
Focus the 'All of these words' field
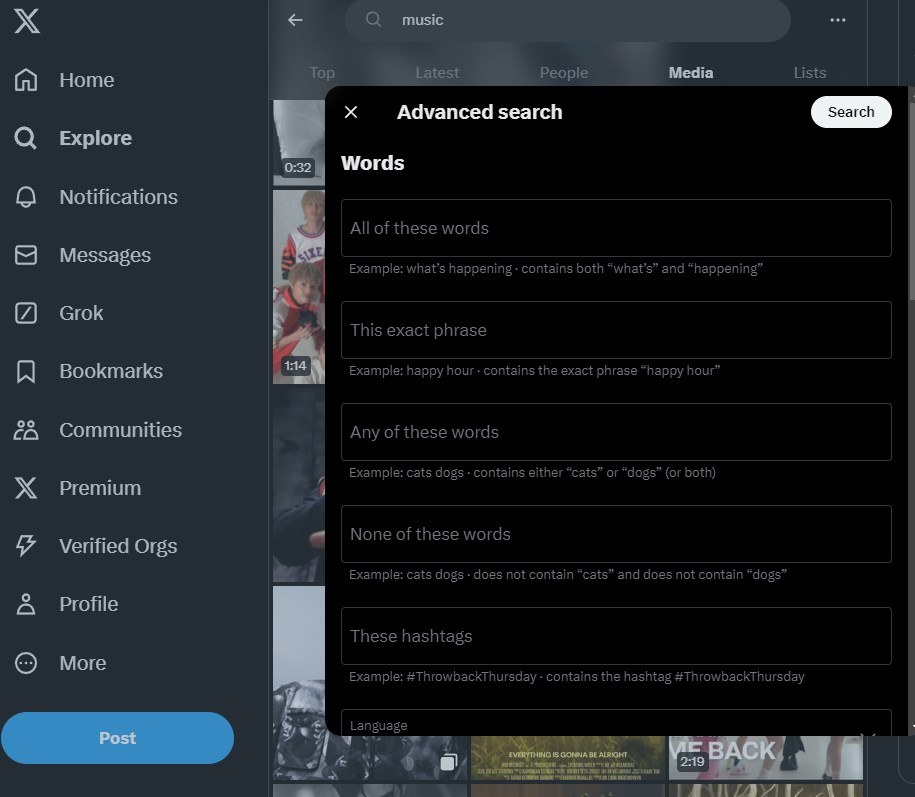point(616,228)
